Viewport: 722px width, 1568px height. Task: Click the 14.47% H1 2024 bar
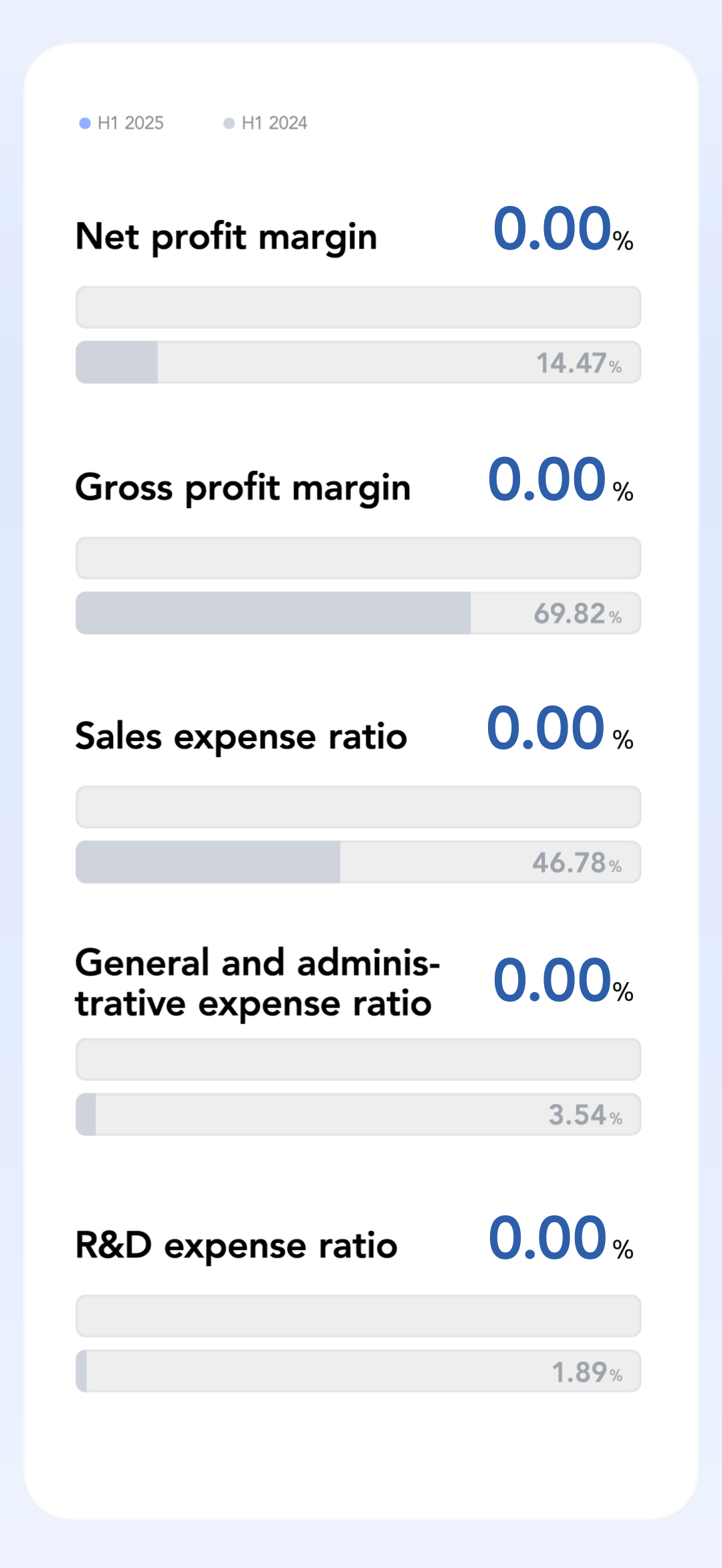click(x=358, y=363)
